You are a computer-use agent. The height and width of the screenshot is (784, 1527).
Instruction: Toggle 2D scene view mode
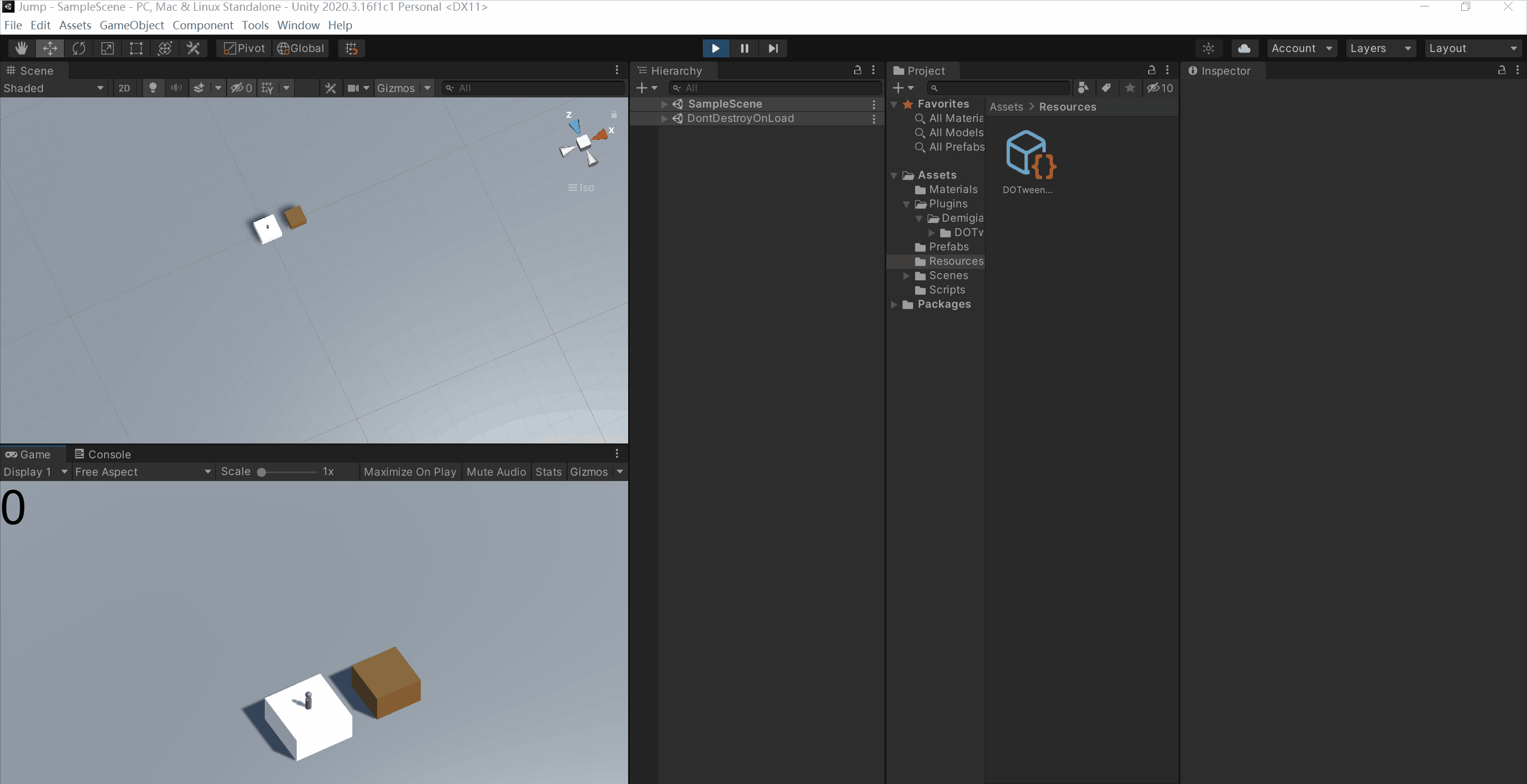[124, 88]
